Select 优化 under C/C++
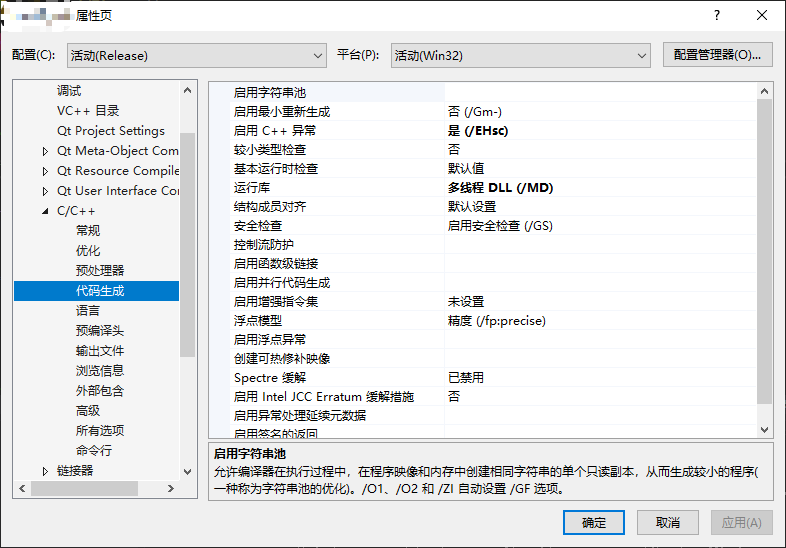The height and width of the screenshot is (548, 786). (88, 251)
